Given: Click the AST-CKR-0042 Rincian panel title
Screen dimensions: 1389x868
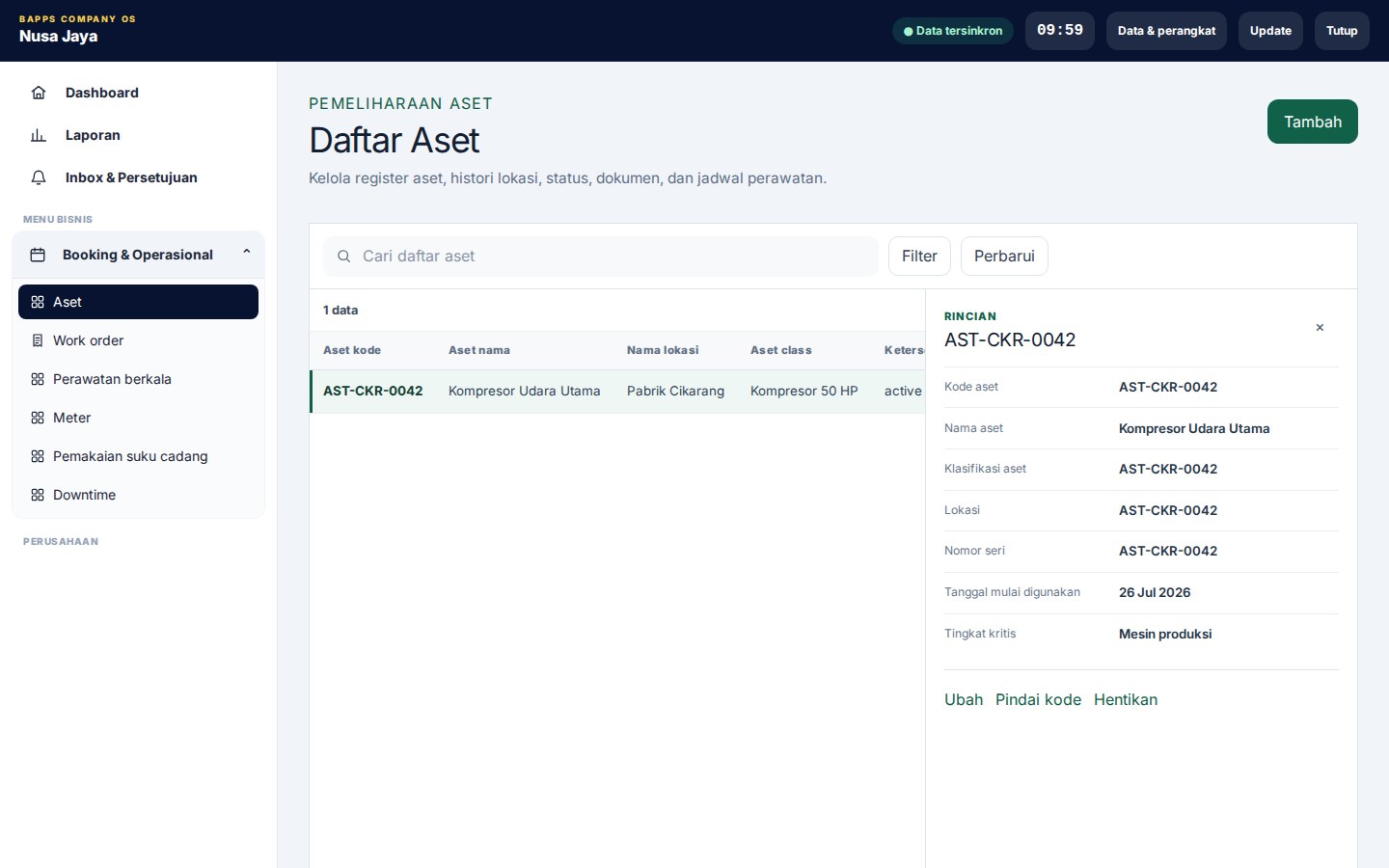Looking at the screenshot, I should point(1010,339).
